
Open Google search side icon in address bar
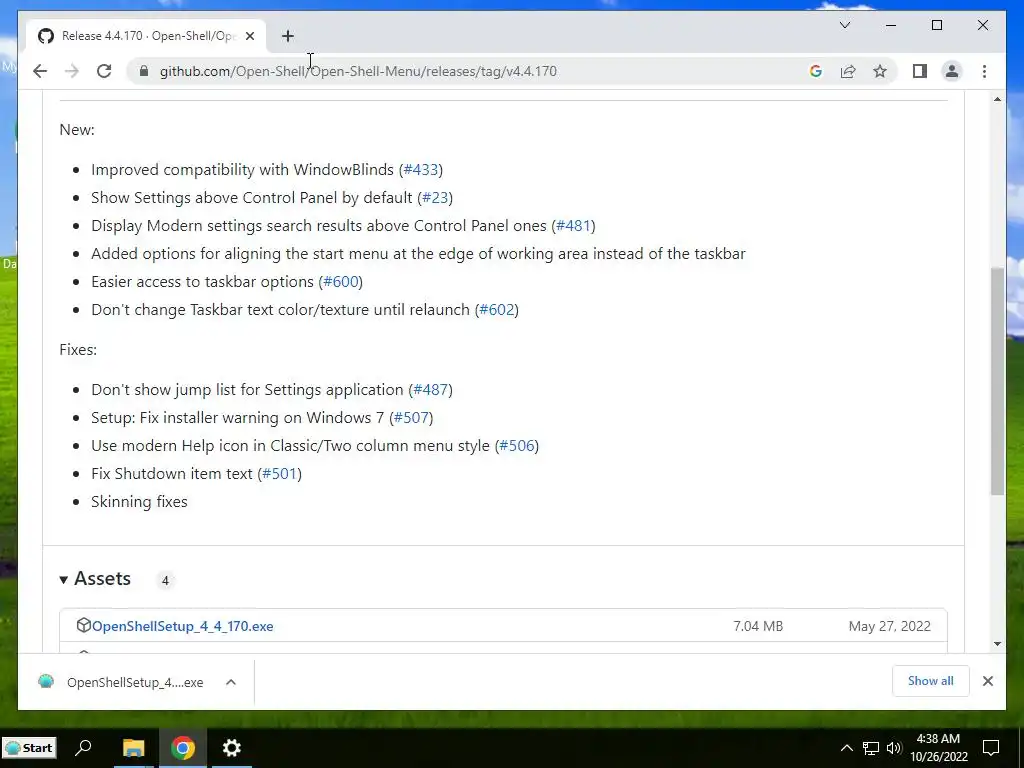(x=816, y=71)
